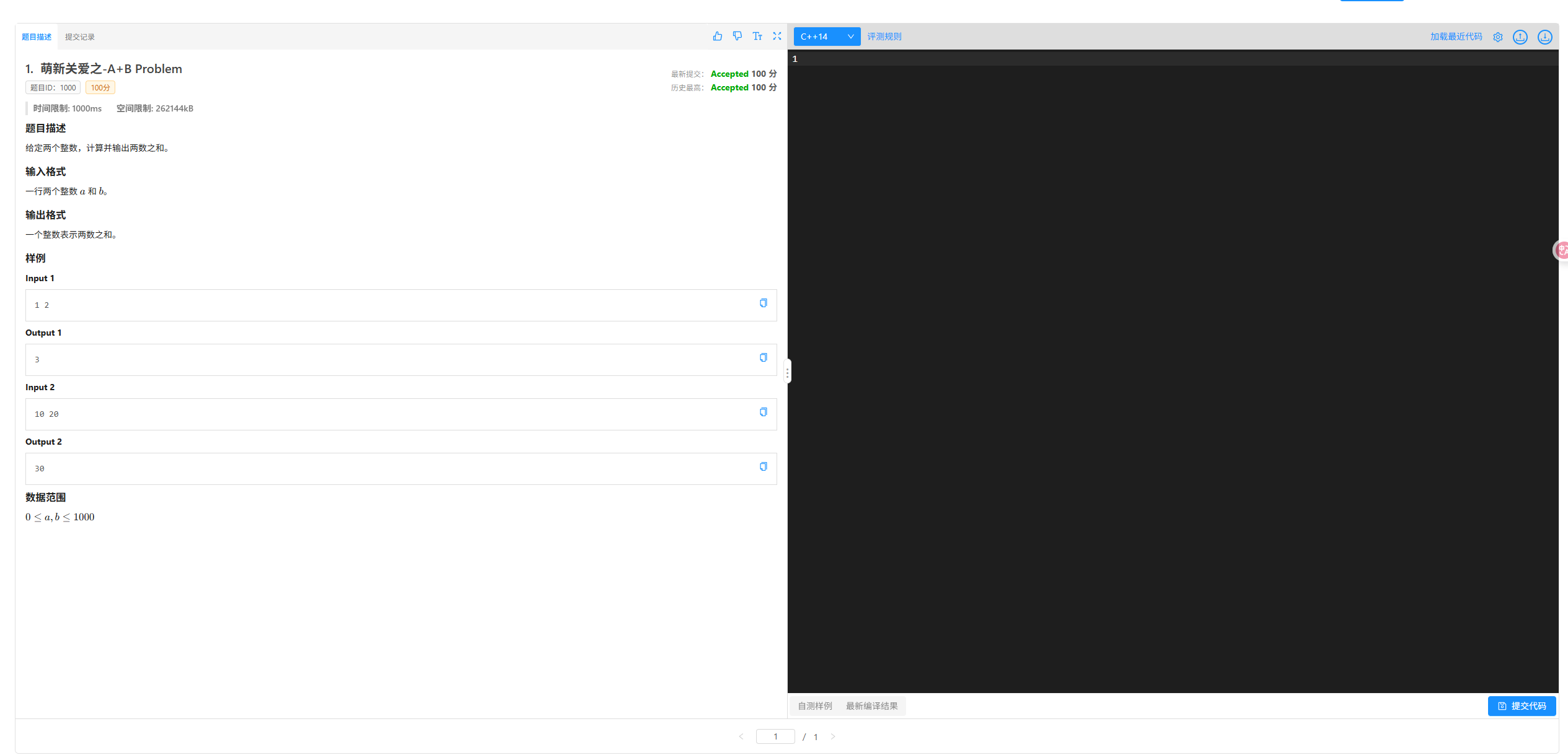Switch to 提交记录 tab
Viewport: 1568px width, 755px height.
80,37
